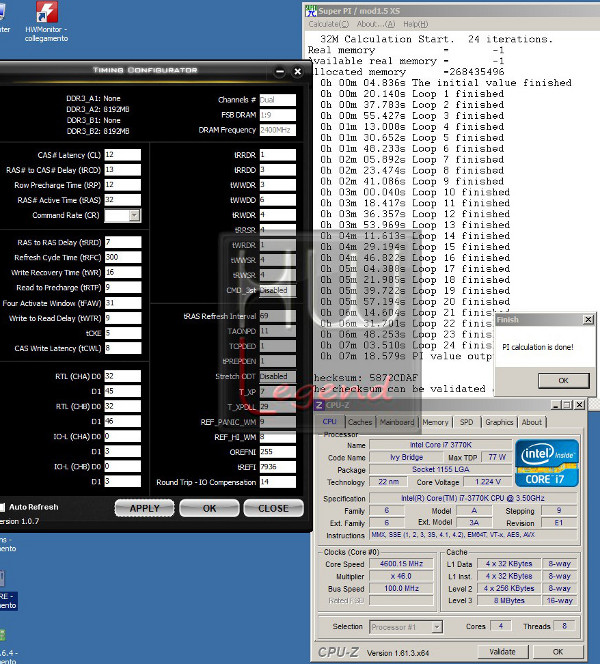
Task: Edit the CAS Write Latency (tCWL) field
Action: pos(123,348)
